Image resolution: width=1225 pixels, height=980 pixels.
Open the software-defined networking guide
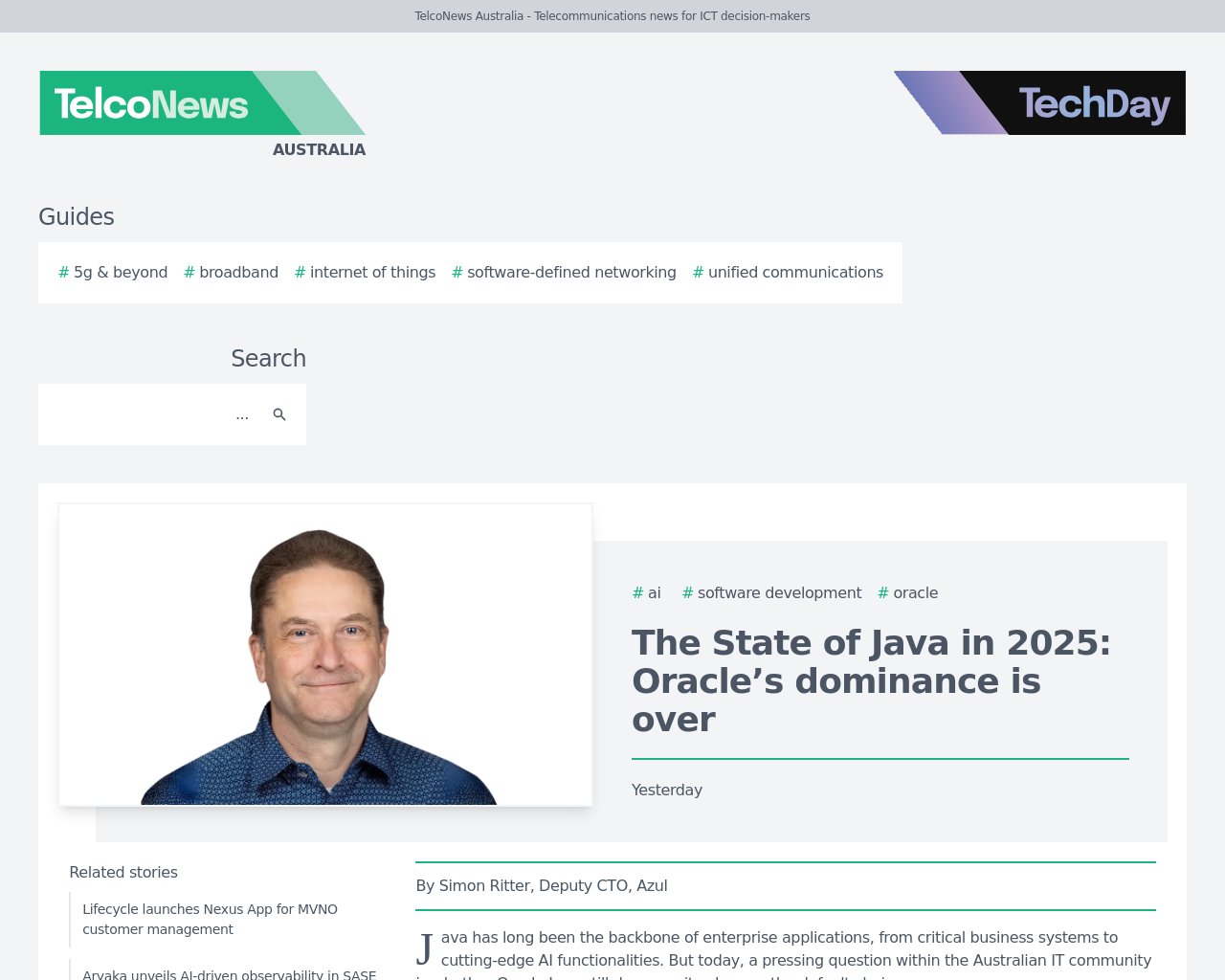(x=571, y=272)
